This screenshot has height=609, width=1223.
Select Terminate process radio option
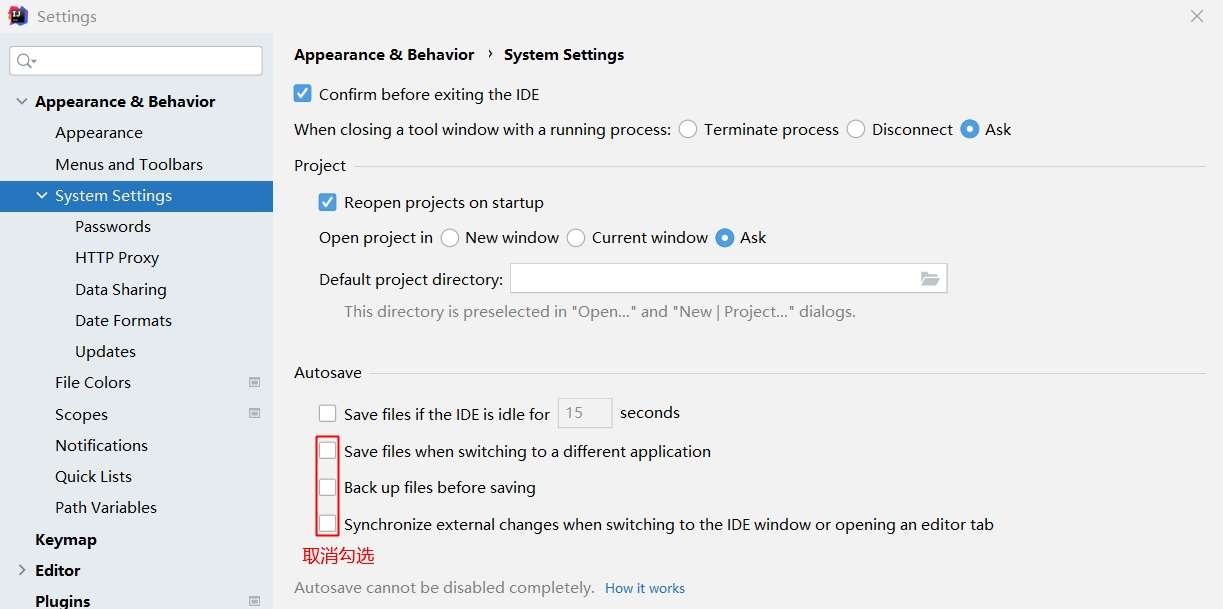[688, 129]
